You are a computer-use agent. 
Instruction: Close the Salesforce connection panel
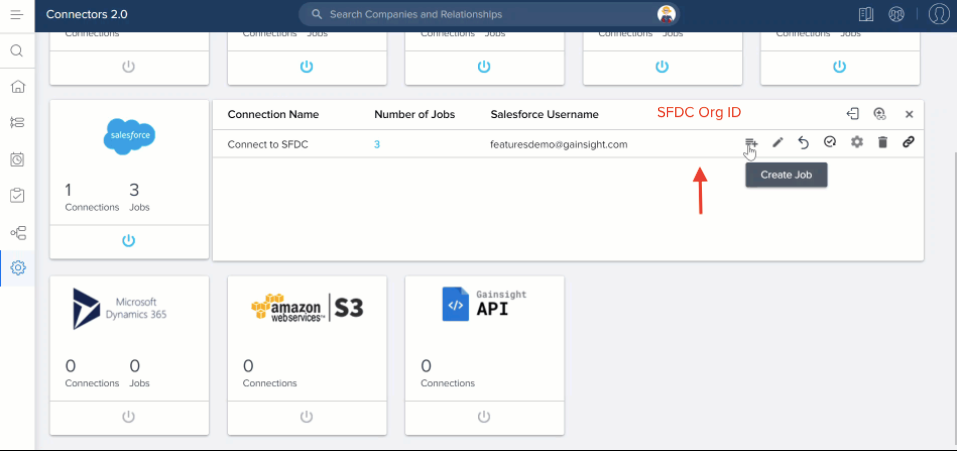click(909, 114)
